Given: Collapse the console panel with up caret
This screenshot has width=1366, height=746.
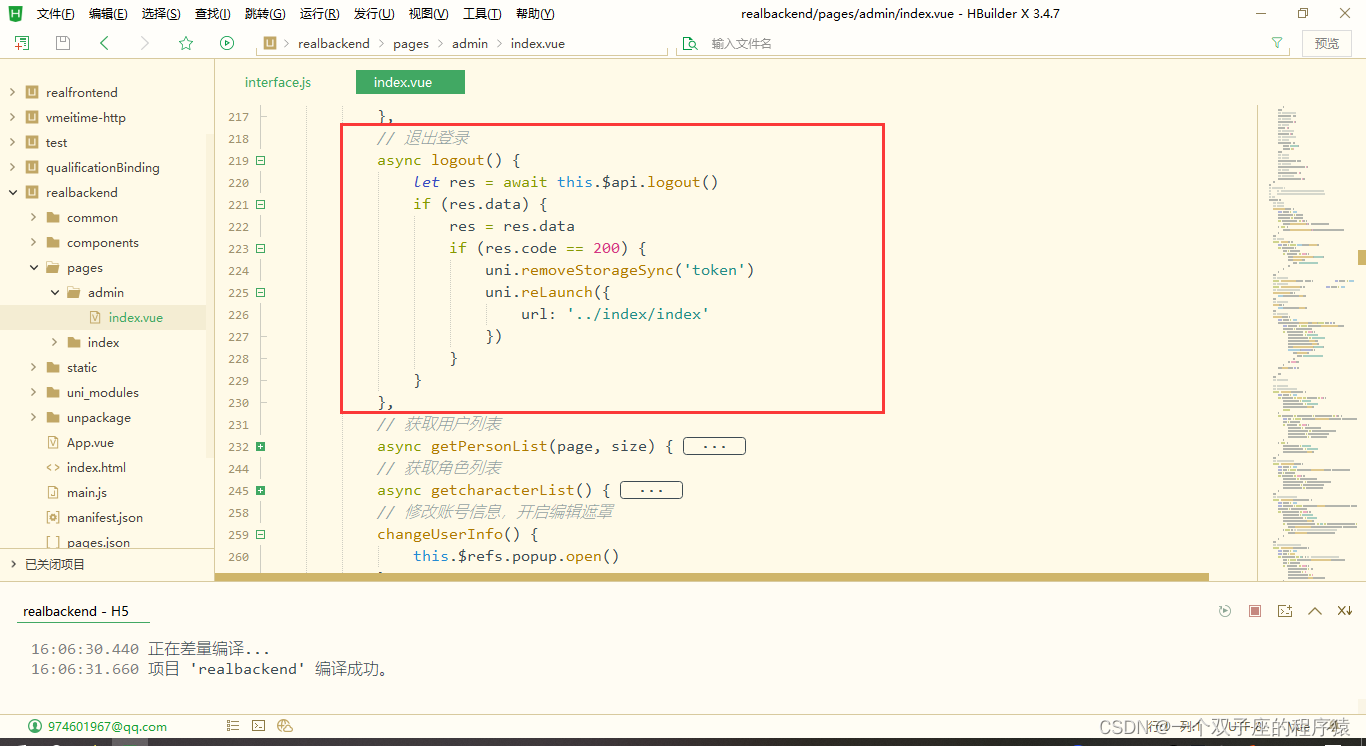Looking at the screenshot, I should click(x=1315, y=611).
